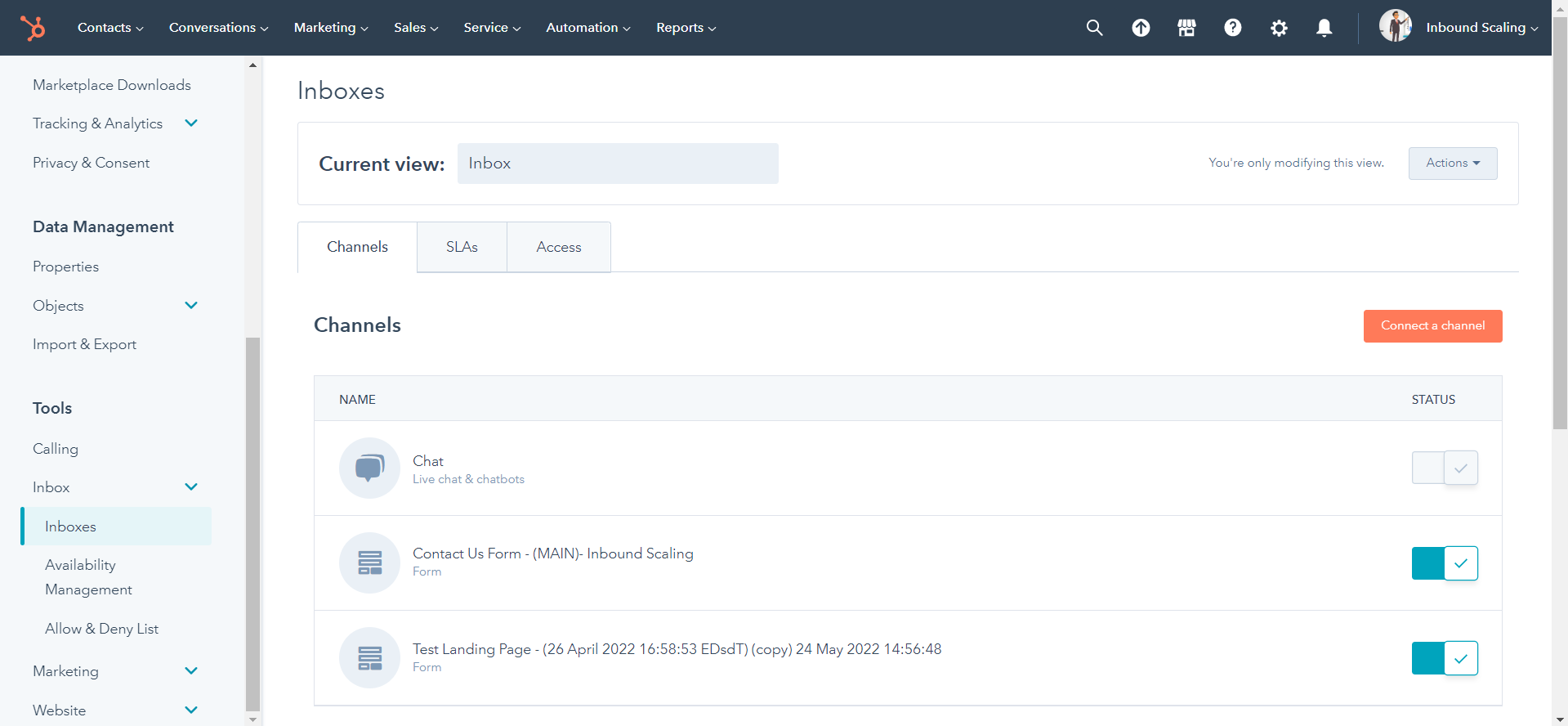Open the Current view Inbox selector
1568x726 pixels.
click(618, 164)
